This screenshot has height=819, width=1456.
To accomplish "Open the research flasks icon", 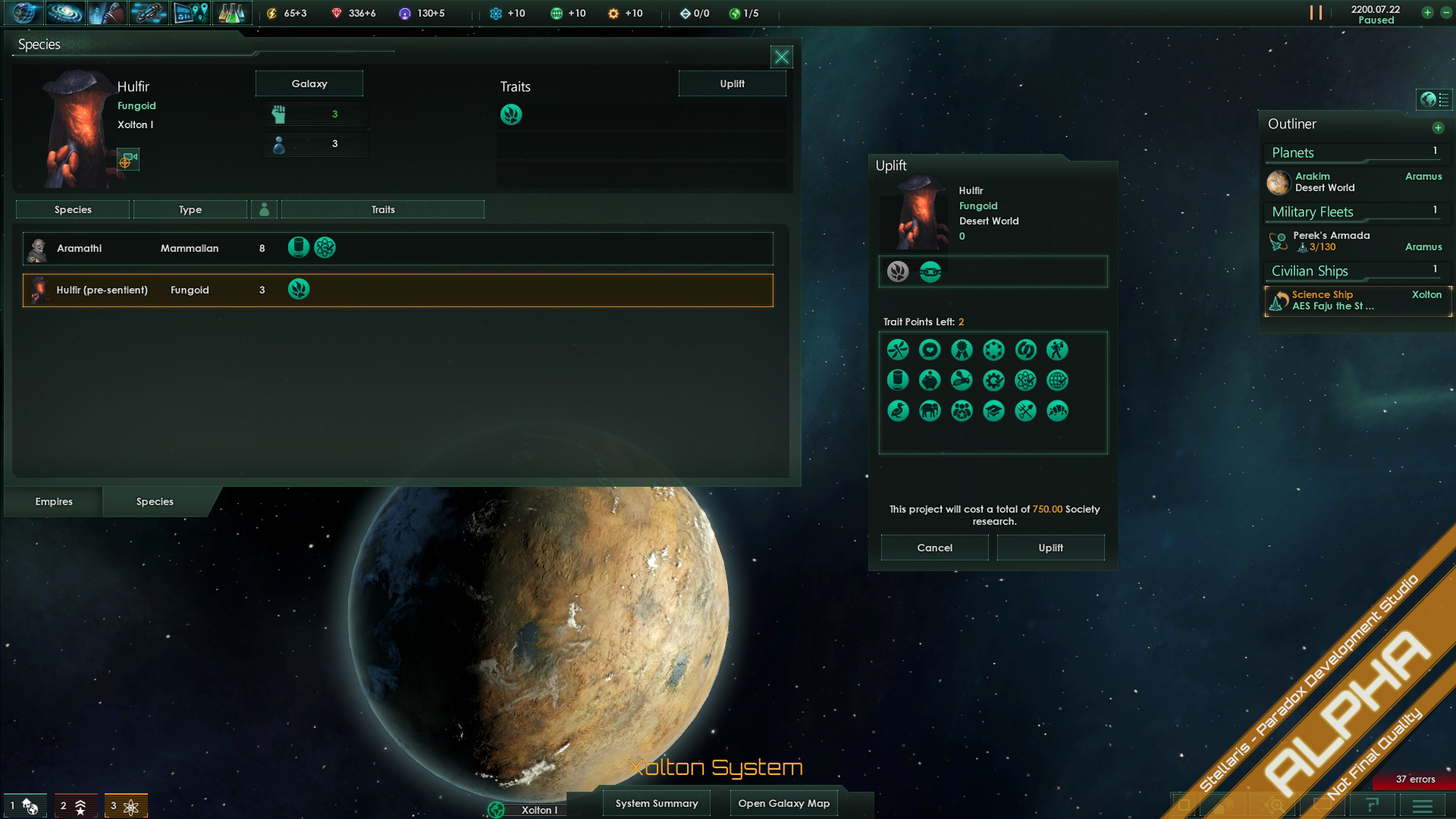I will (232, 13).
